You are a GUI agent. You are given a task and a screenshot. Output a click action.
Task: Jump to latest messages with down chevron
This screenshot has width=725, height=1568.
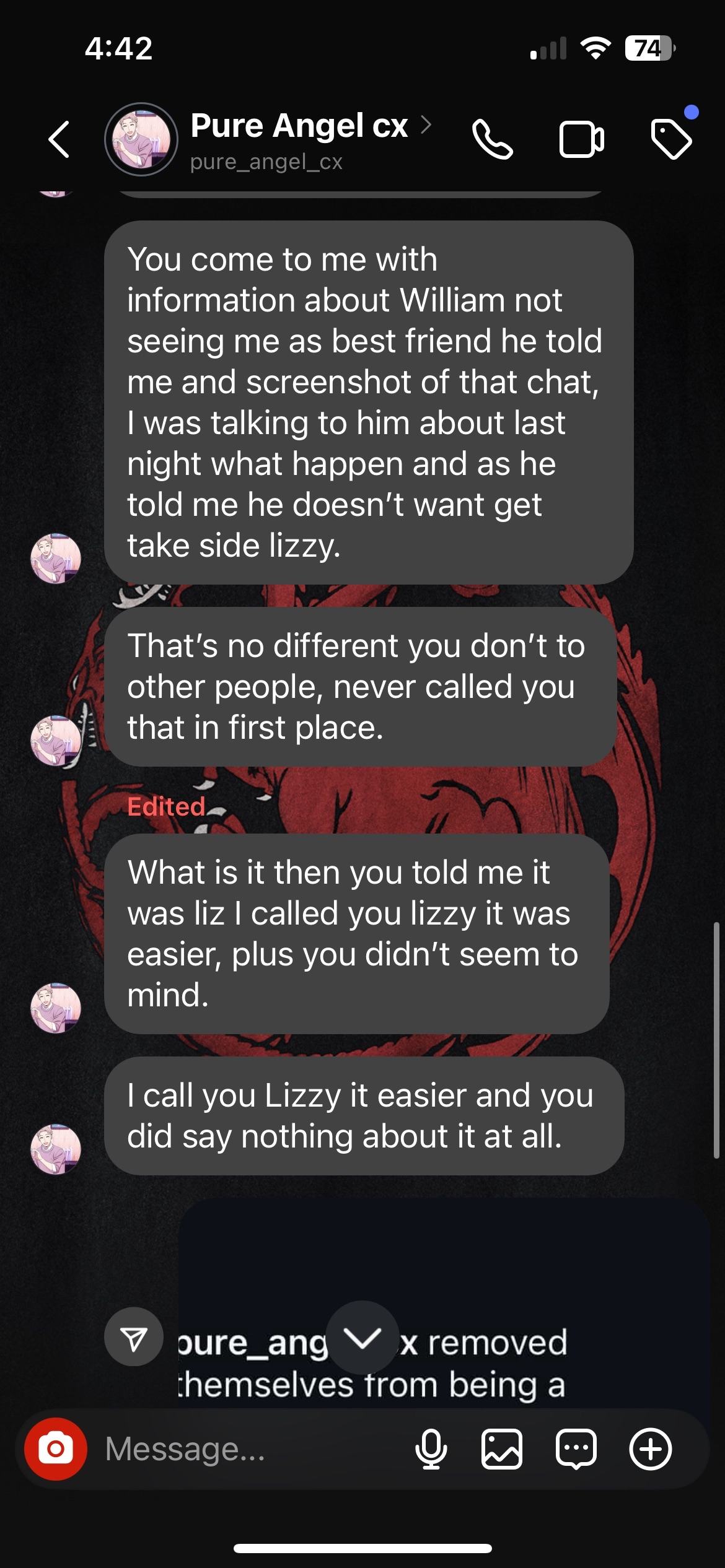point(362,1338)
